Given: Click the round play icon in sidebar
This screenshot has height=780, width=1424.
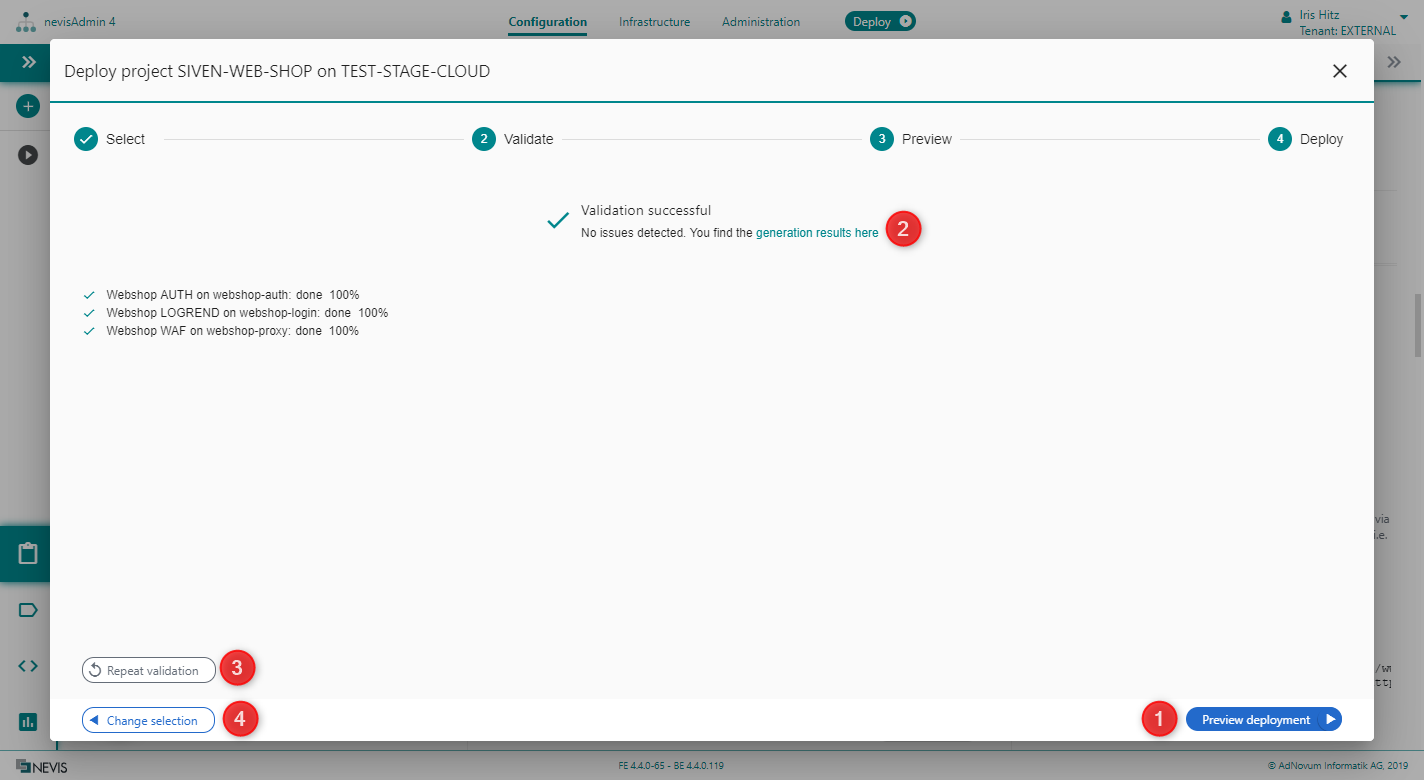Looking at the screenshot, I should point(28,155).
